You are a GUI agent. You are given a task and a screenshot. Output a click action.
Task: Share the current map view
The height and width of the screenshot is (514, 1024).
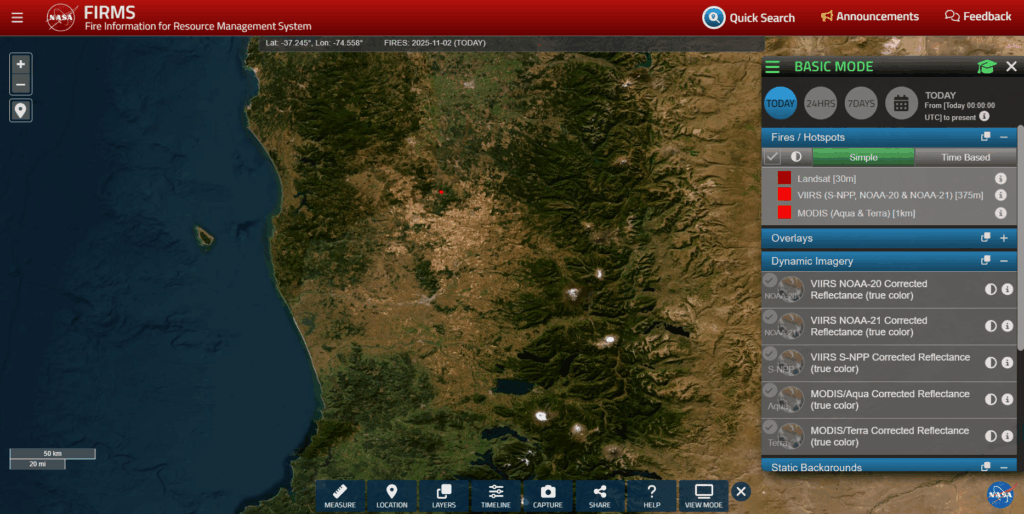[600, 496]
